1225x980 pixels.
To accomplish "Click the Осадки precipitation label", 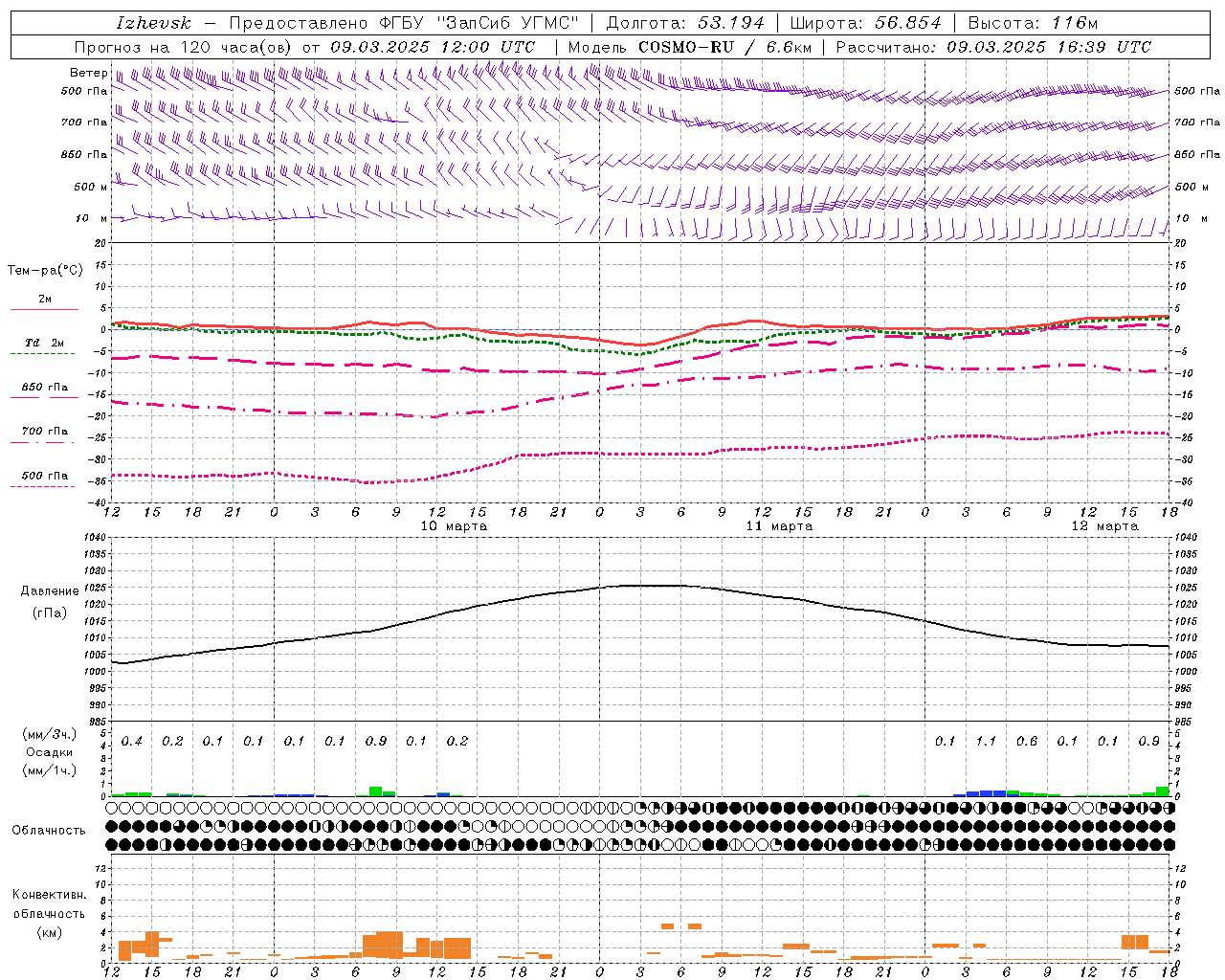I will tap(49, 752).
